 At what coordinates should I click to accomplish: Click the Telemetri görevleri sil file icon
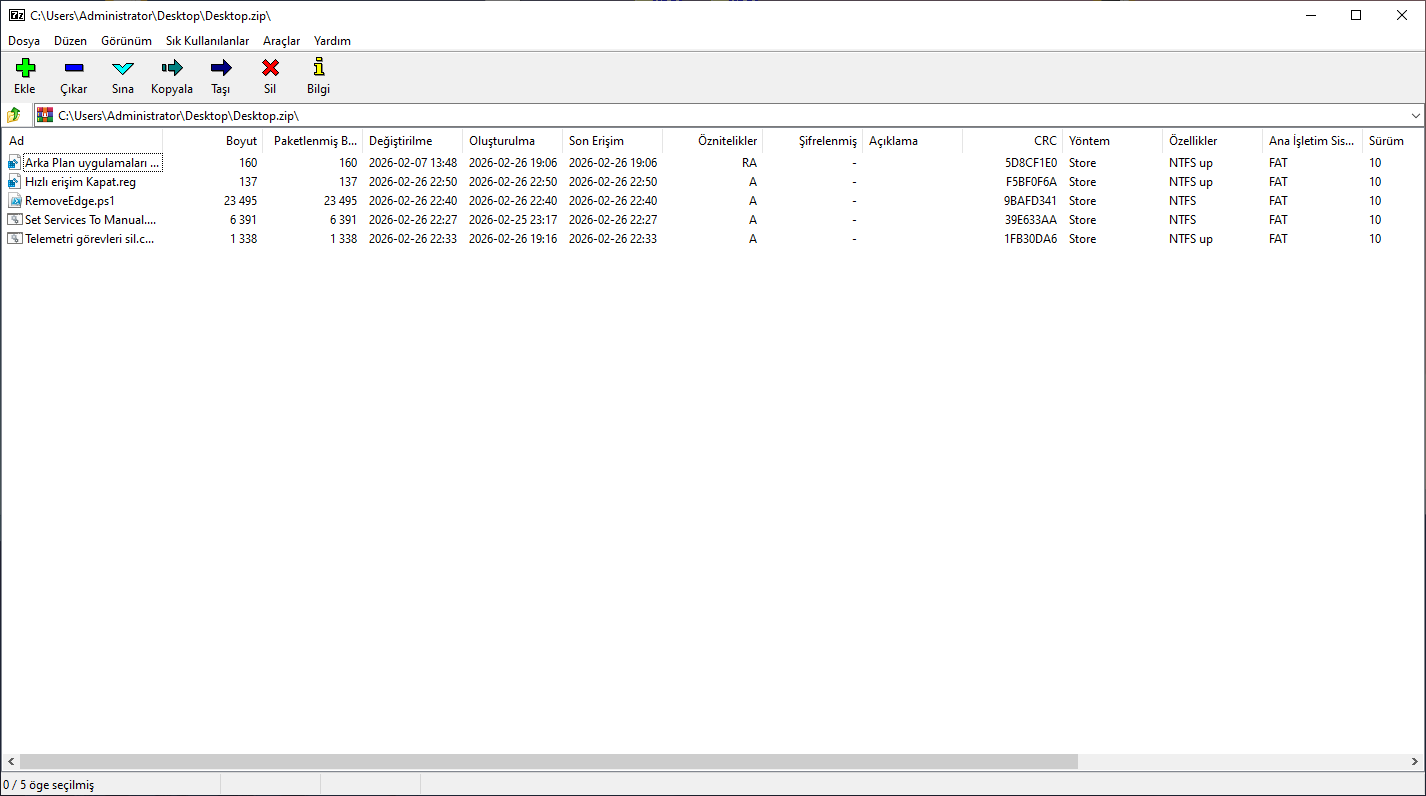click(x=14, y=239)
